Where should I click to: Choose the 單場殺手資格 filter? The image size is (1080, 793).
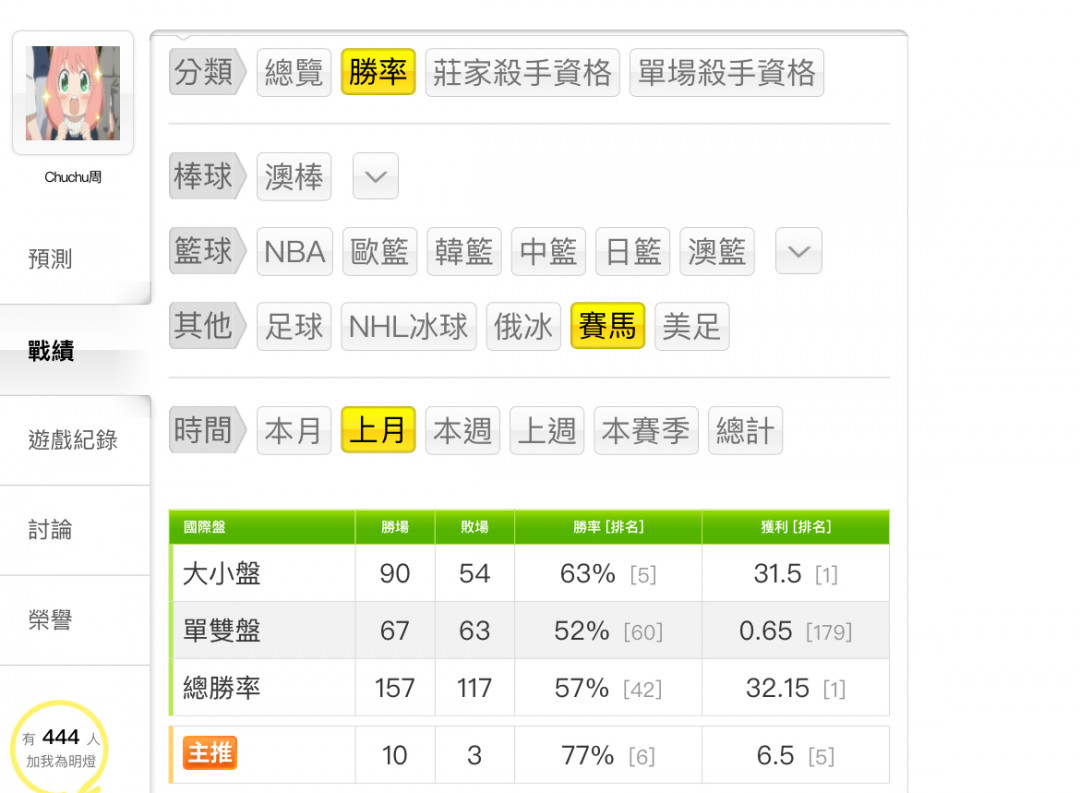coord(727,72)
